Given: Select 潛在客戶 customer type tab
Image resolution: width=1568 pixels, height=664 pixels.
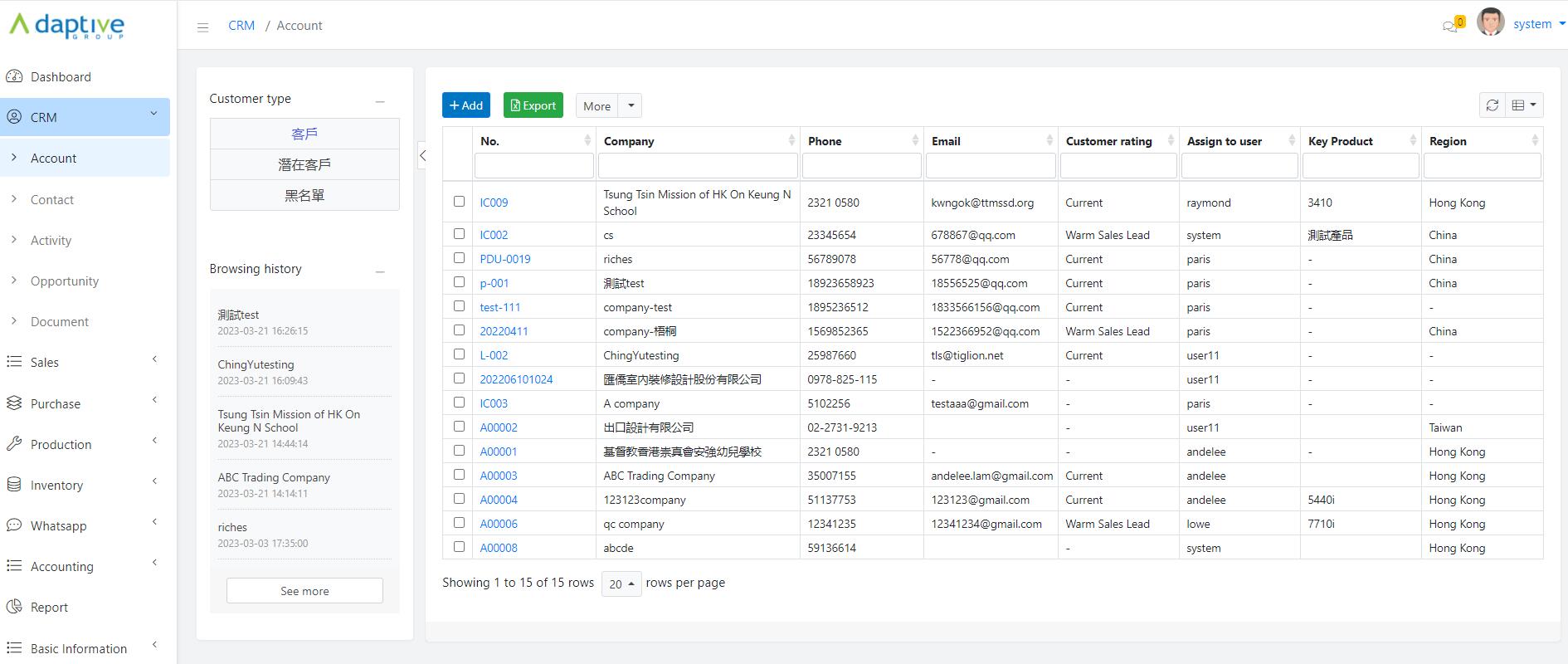Looking at the screenshot, I should (x=304, y=164).
